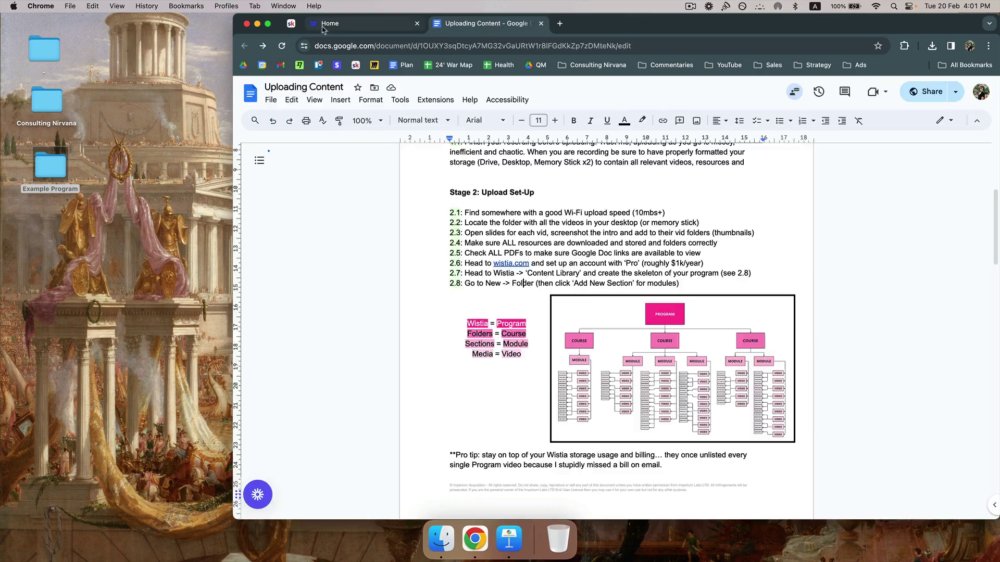Open the Format menu

(371, 100)
